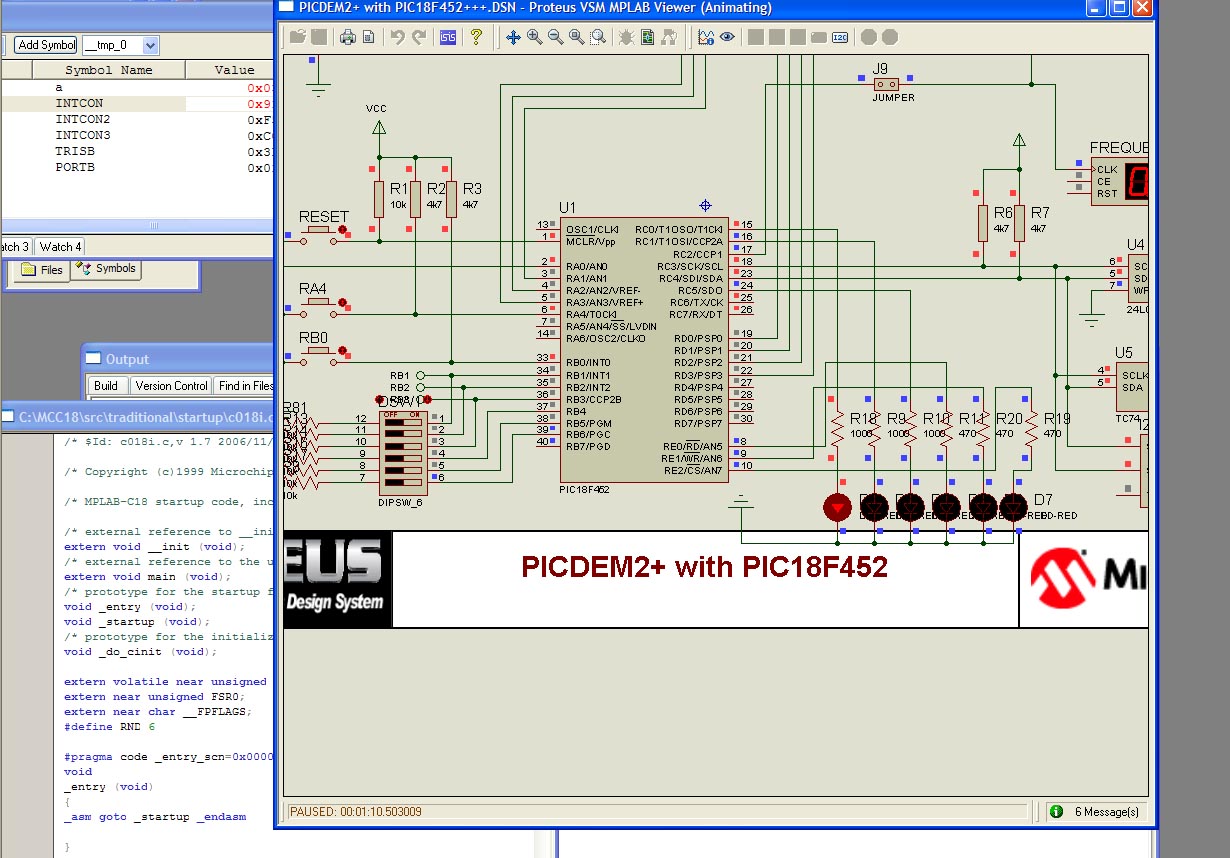Push the RA4 button in the schematic
The image size is (1230, 858).
point(320,302)
